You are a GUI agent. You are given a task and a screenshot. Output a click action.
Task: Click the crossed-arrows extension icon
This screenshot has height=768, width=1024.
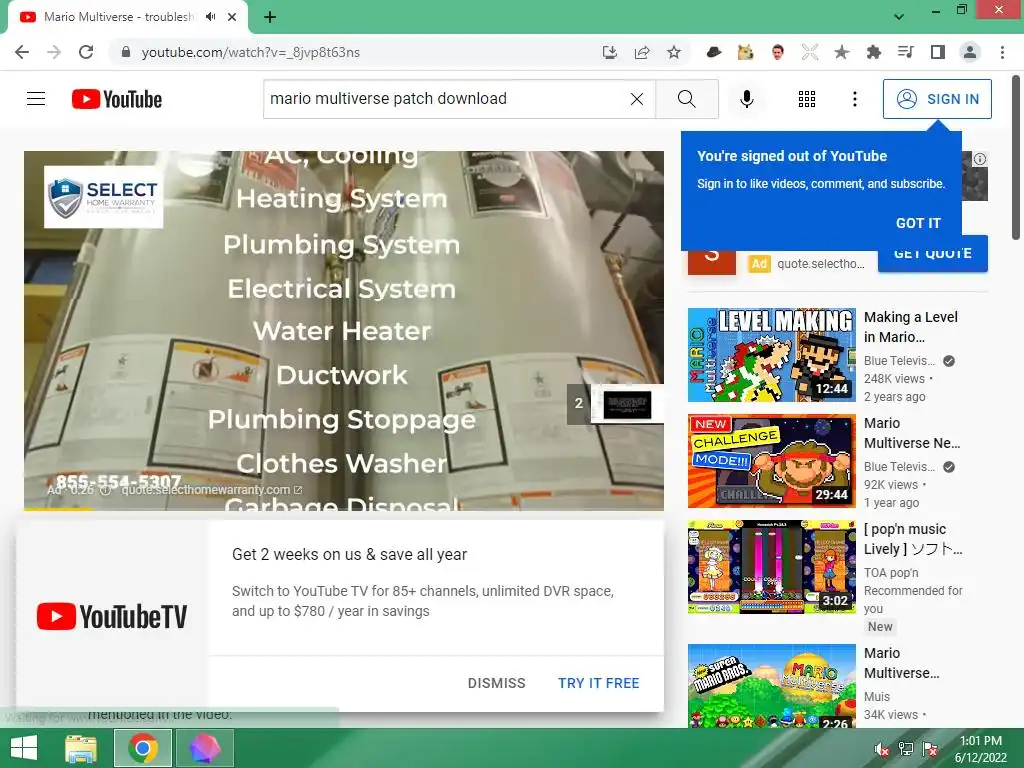click(x=809, y=52)
